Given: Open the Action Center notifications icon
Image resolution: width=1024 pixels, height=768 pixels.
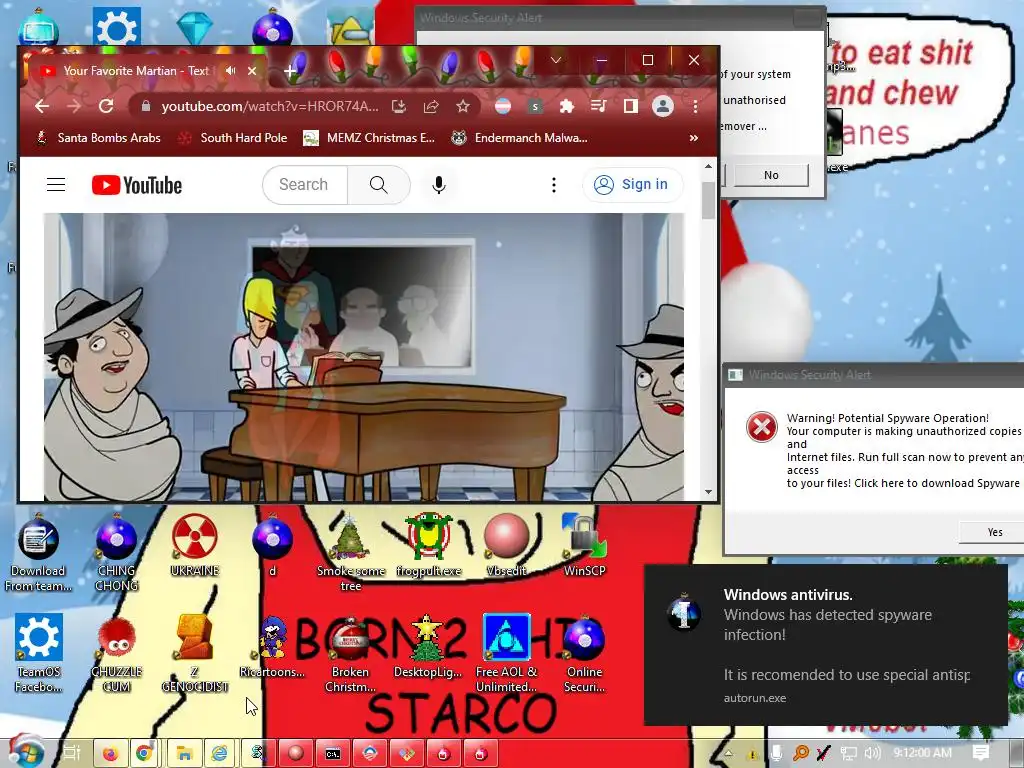Looking at the screenshot, I should pyautogui.click(x=980, y=753).
